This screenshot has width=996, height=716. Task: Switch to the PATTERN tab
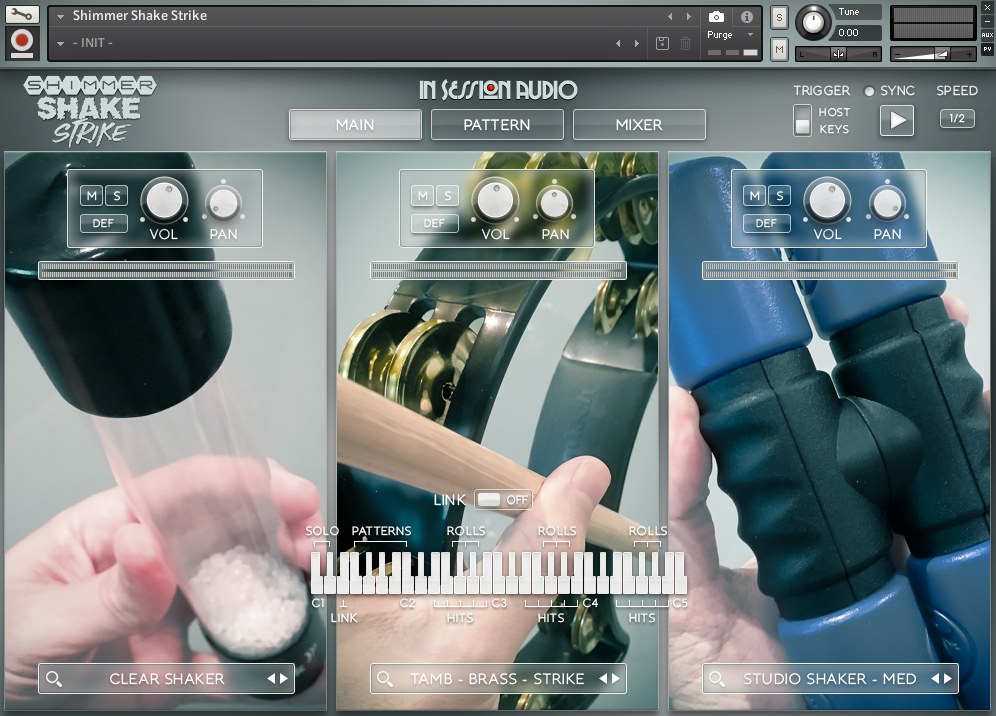coord(497,125)
